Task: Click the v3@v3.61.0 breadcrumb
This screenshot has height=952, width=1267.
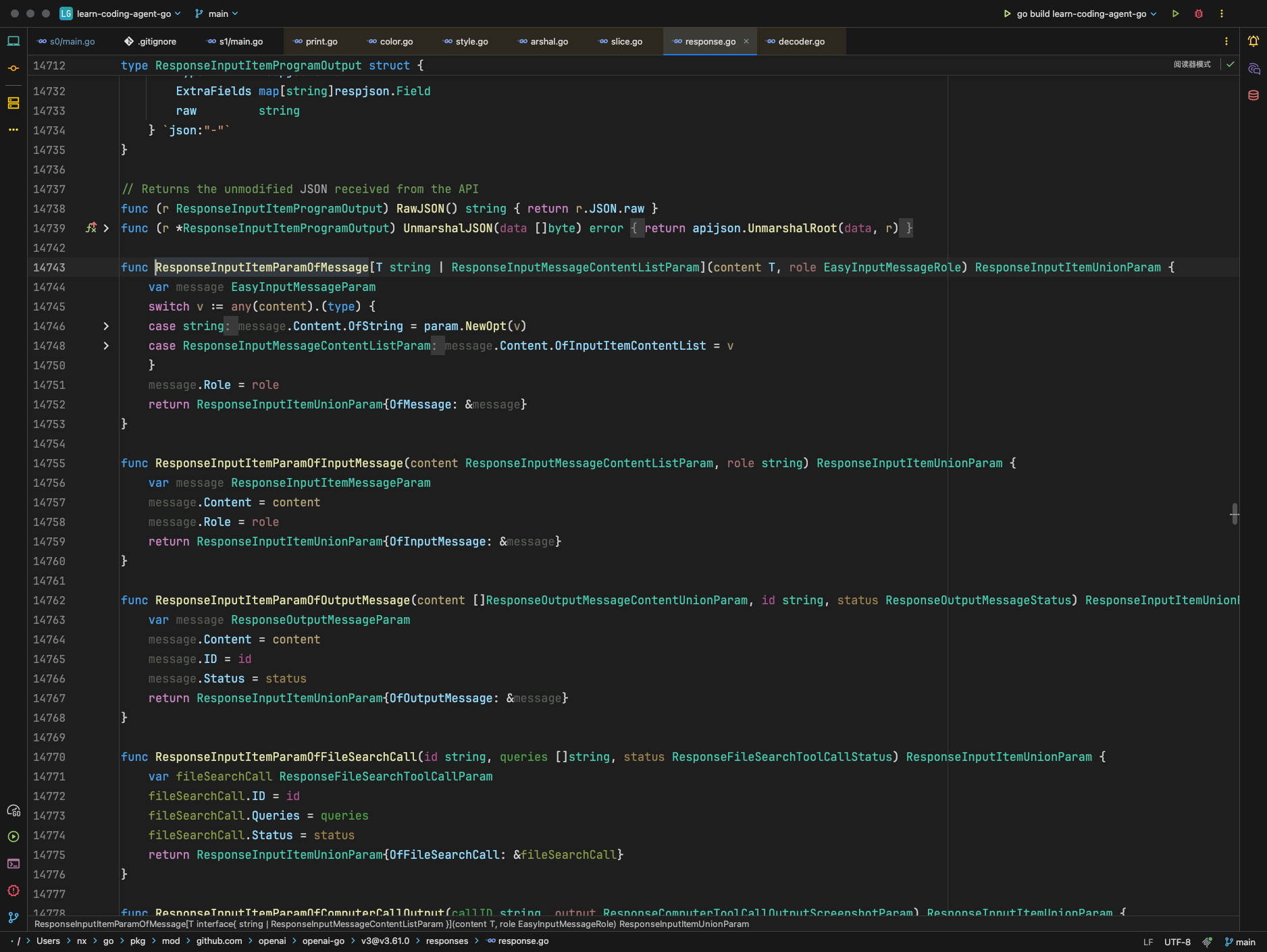Action: tap(385, 941)
